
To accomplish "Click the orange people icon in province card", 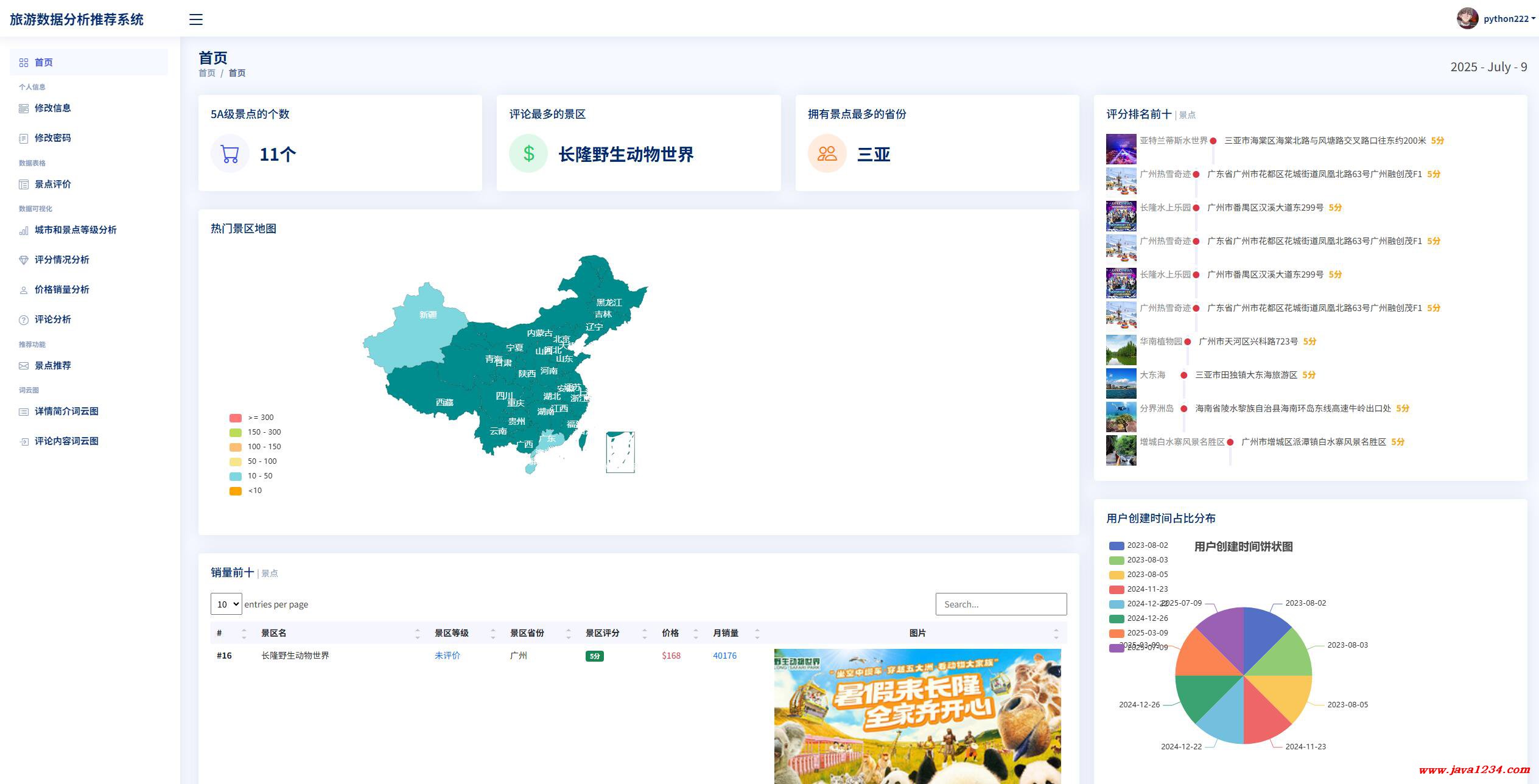I will pyautogui.click(x=827, y=153).
